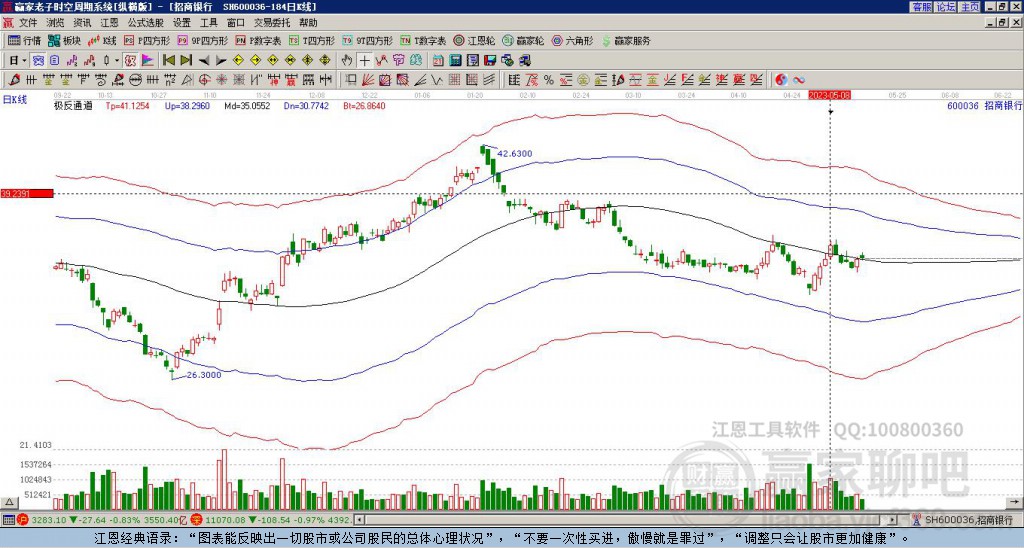Open the 工具 menu

(x=208, y=23)
